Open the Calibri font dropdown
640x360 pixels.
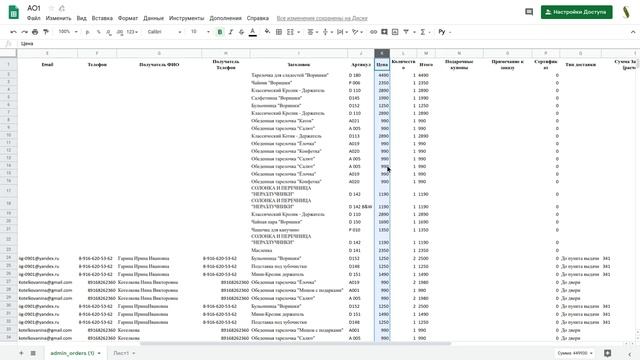coord(164,32)
